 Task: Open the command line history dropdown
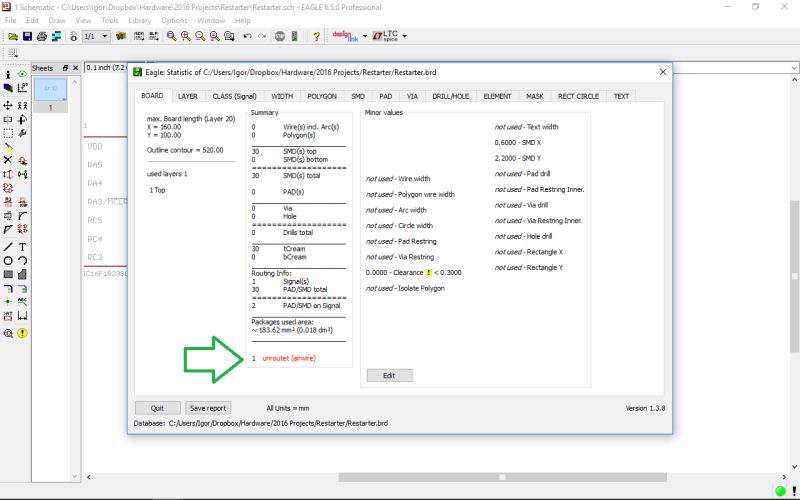pos(794,68)
